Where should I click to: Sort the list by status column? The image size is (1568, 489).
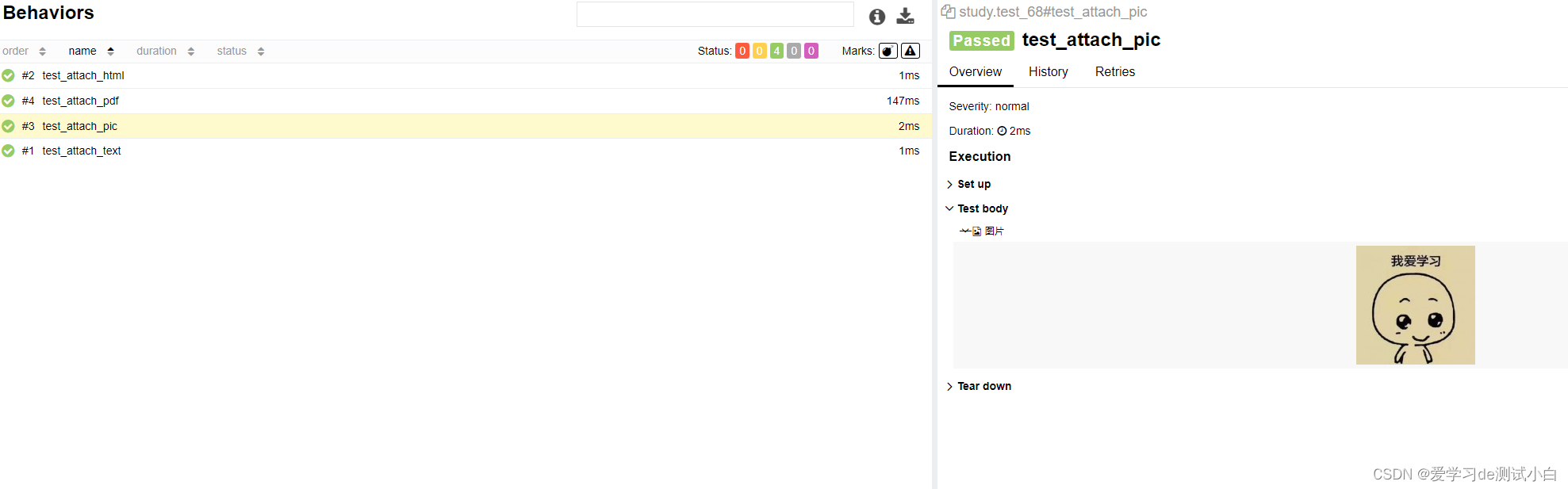click(x=232, y=51)
